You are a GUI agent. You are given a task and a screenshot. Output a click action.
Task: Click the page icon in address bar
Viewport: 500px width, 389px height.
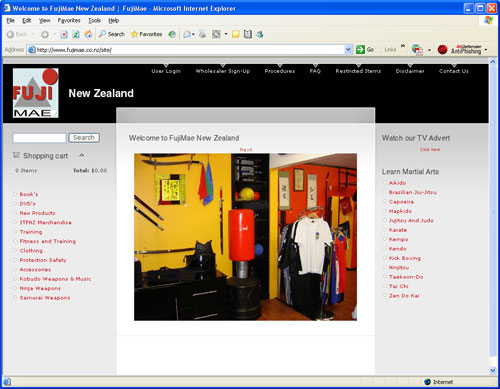click(x=32, y=50)
